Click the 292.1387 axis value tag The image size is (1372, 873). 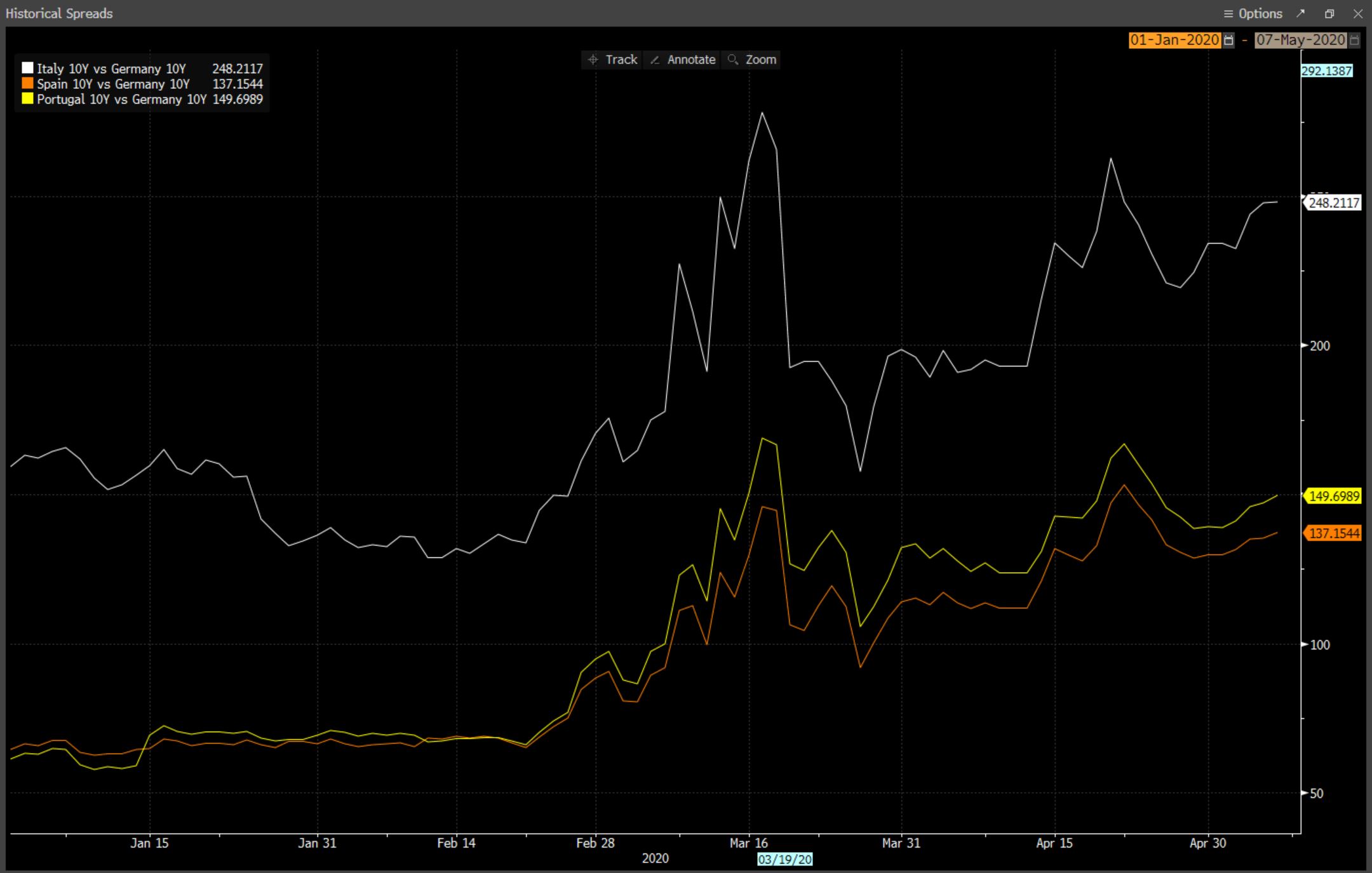click(x=1327, y=70)
